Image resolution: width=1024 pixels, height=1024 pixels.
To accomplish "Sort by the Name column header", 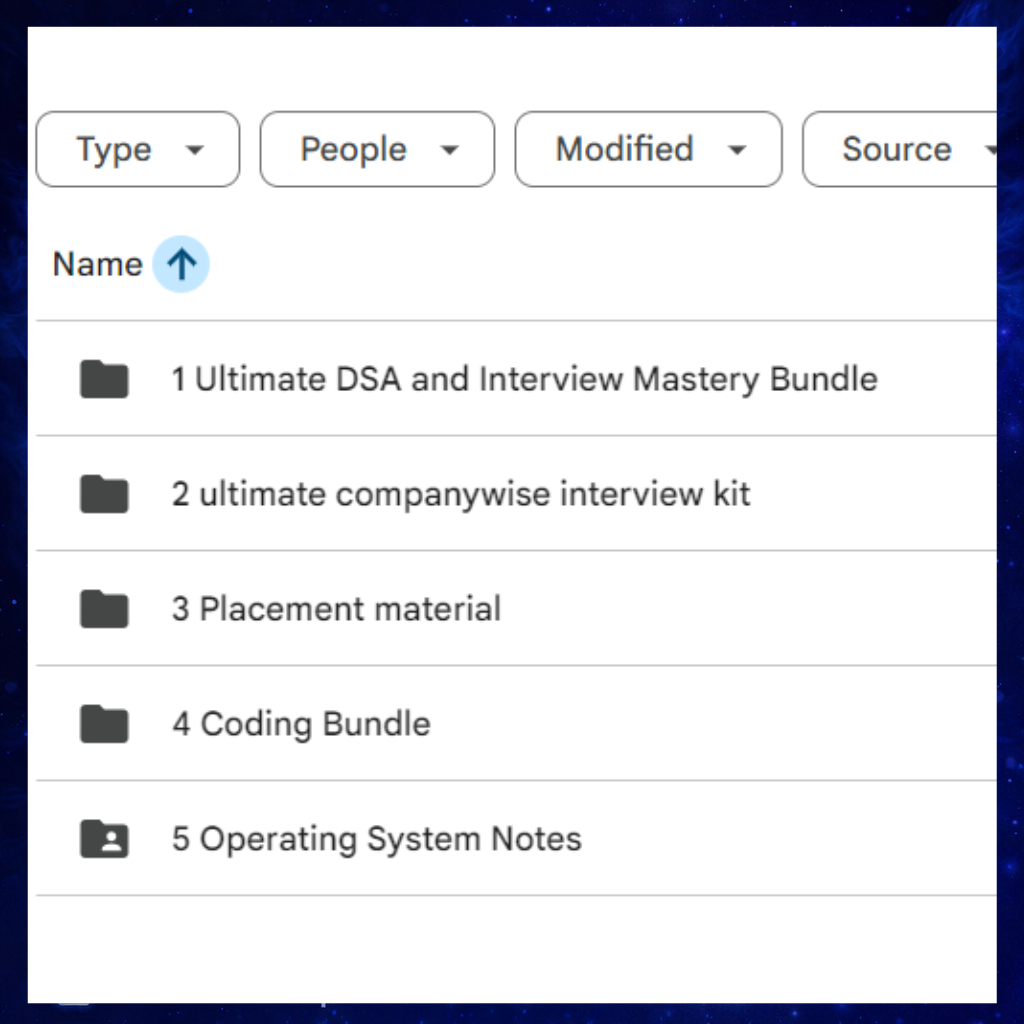I will point(97,265).
